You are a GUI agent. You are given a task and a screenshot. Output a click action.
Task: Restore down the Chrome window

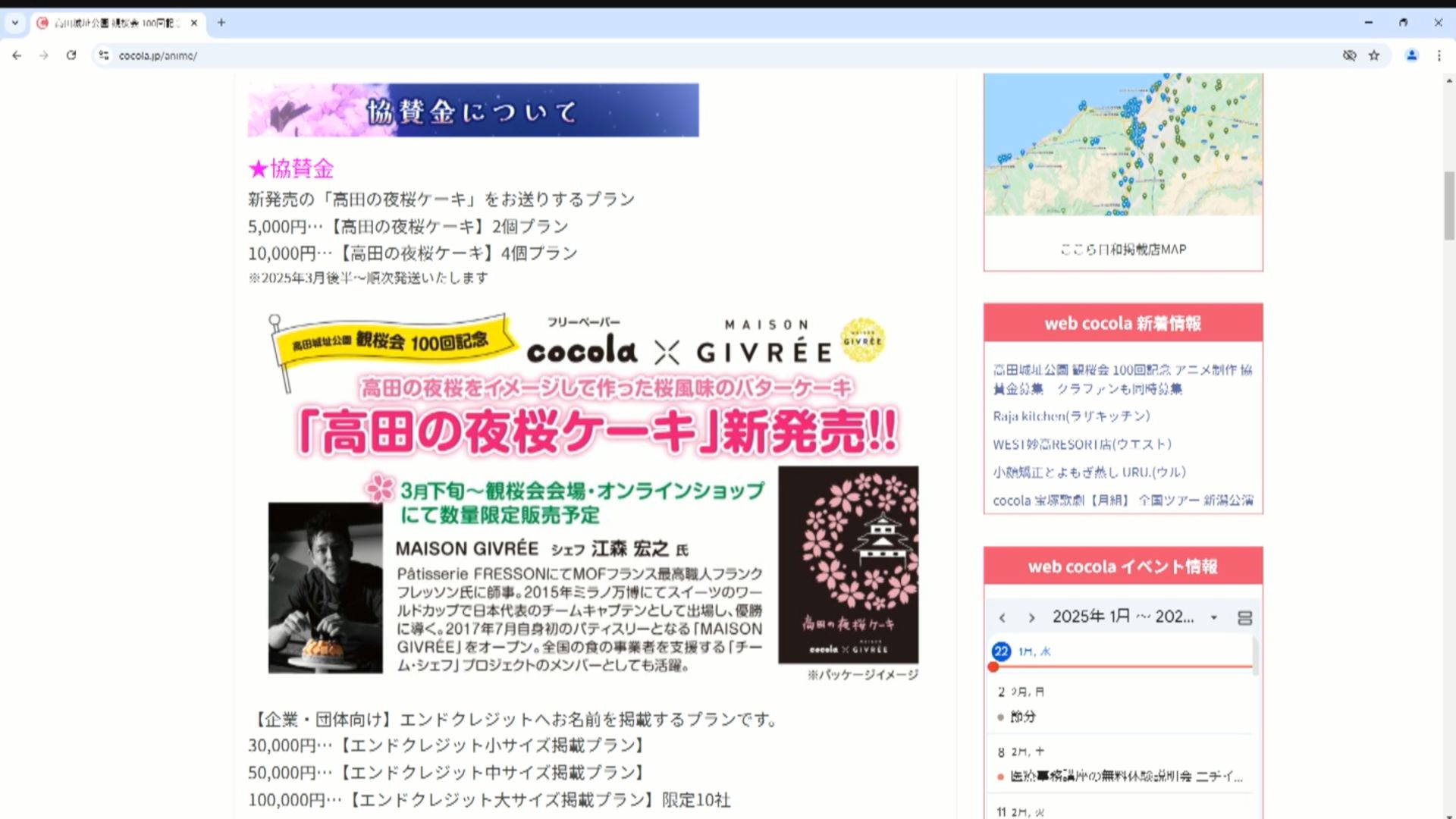point(1403,23)
